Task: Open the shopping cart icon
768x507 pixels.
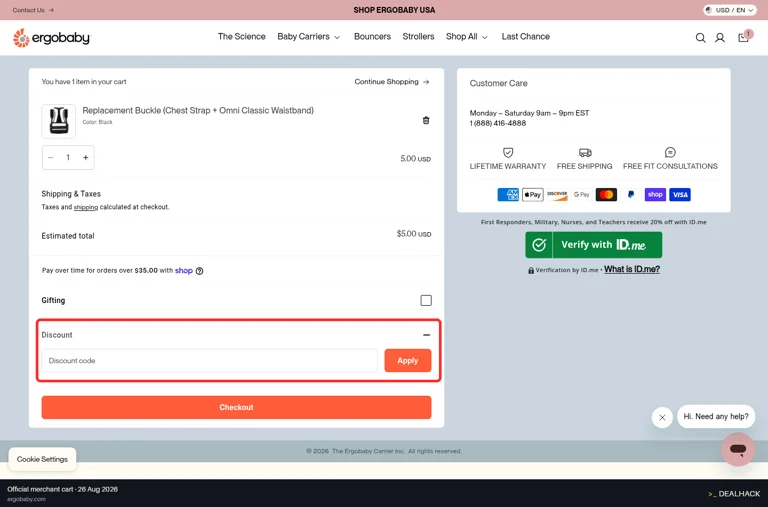Action: (743, 38)
